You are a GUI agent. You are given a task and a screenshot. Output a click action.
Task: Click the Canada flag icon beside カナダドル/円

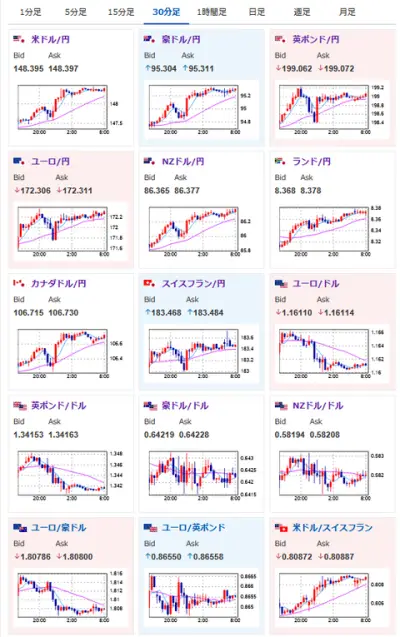19,283
